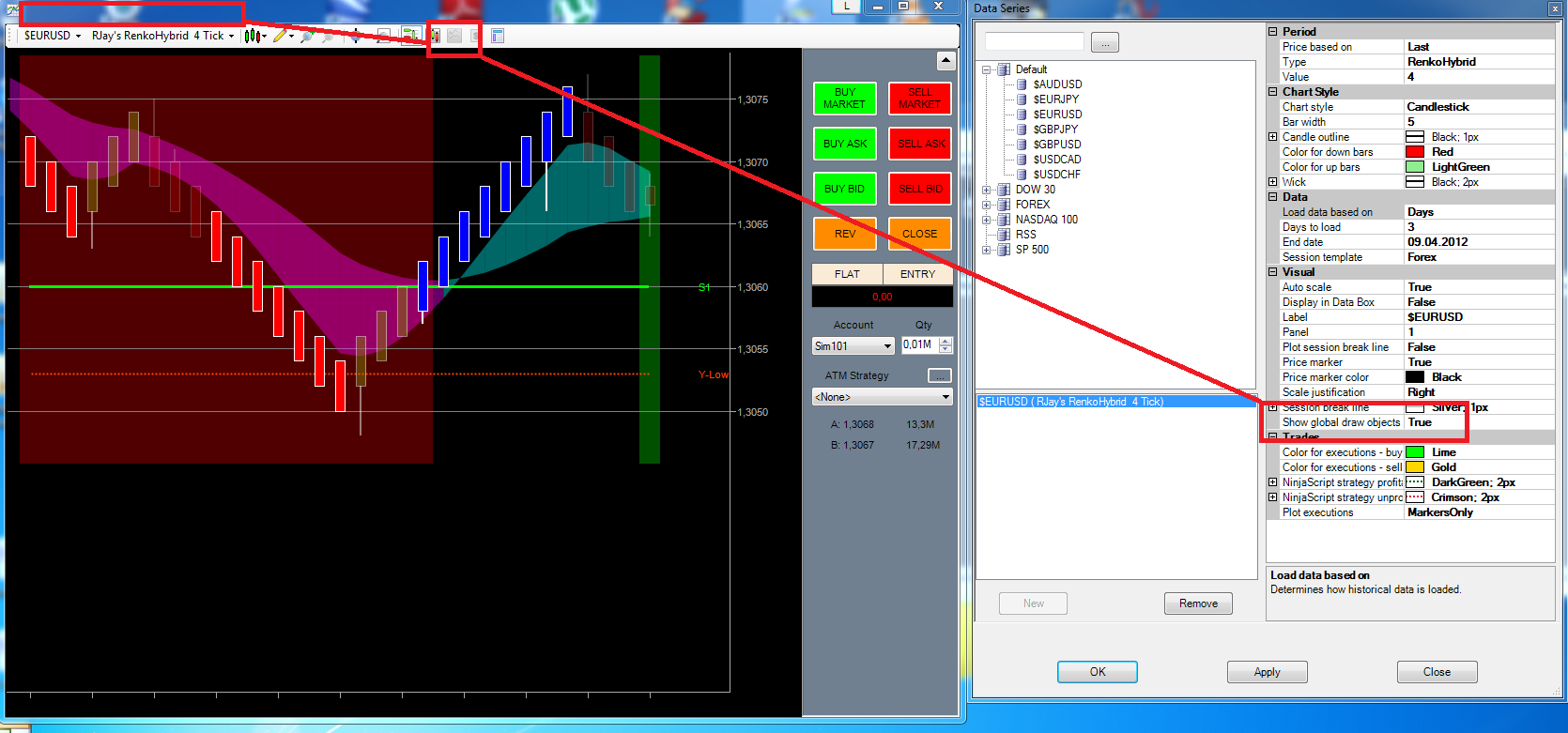Expand the DOW 30 instrument list
1568x733 pixels.
(987, 190)
